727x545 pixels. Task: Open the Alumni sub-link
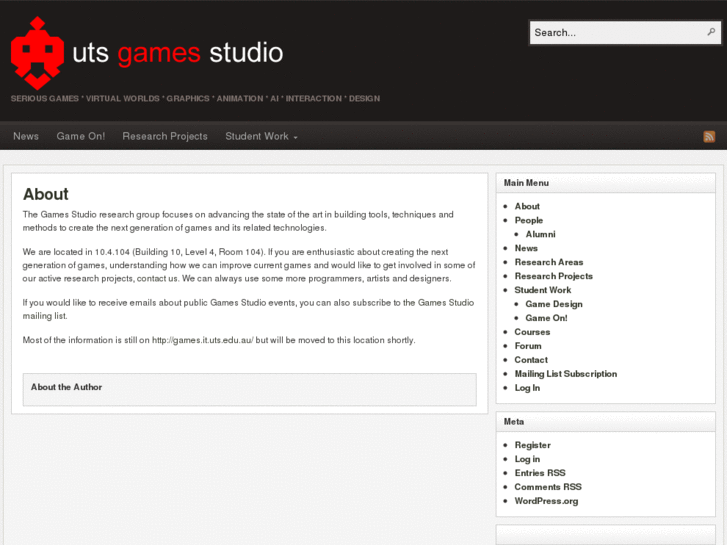tap(540, 234)
